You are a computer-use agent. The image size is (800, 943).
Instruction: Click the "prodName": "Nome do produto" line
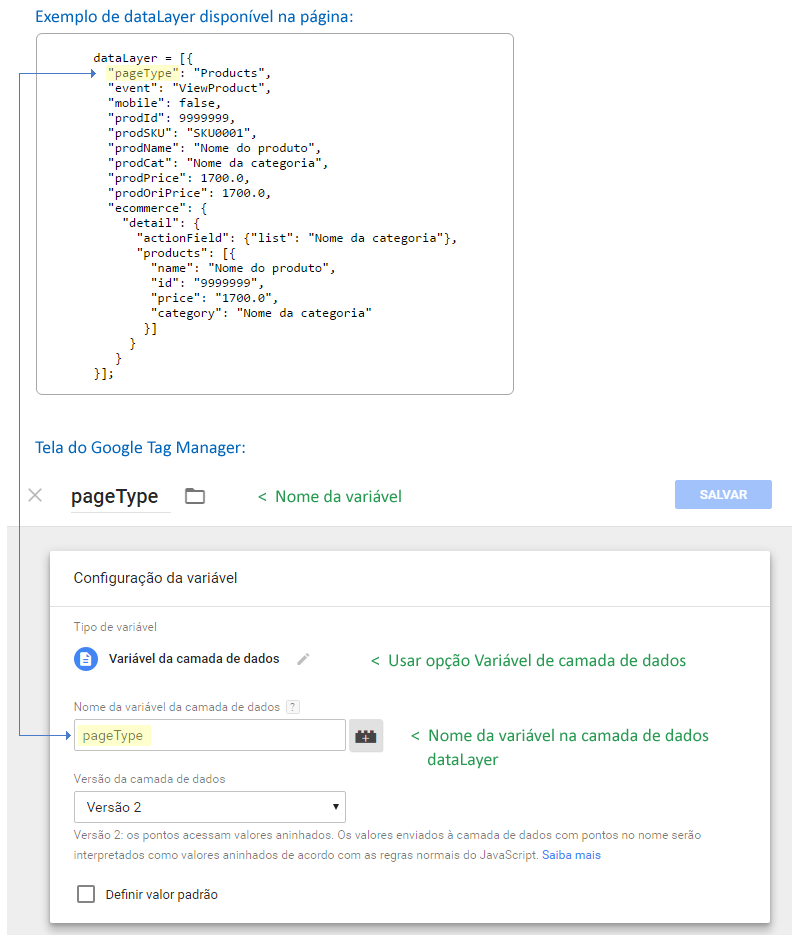[215, 149]
